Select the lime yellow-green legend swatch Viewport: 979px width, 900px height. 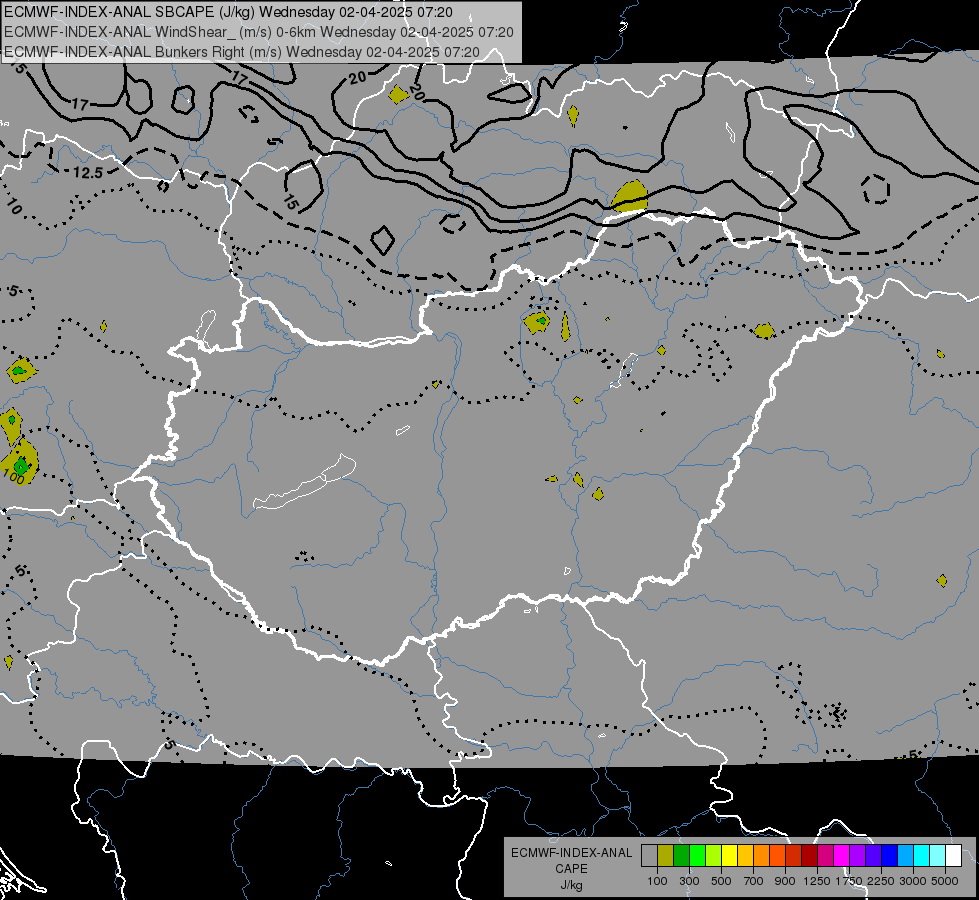(714, 855)
